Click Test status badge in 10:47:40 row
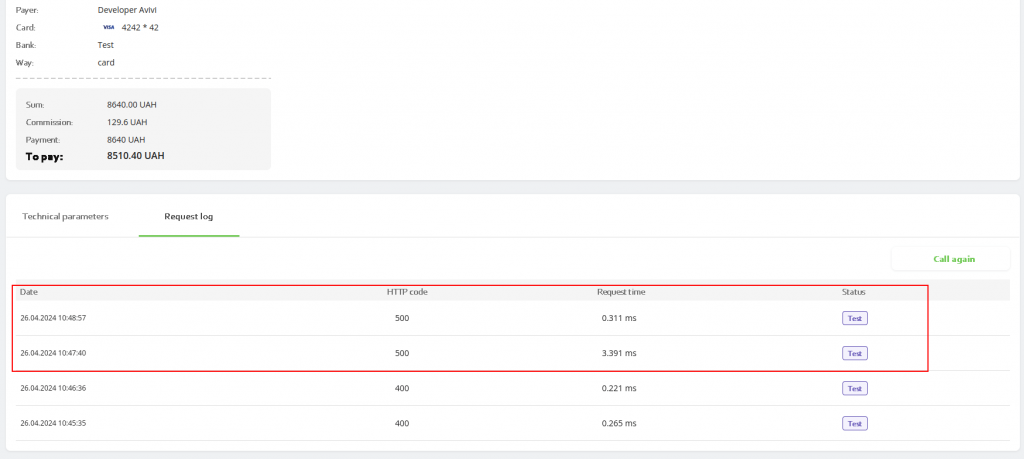The height and width of the screenshot is (459, 1024). point(854,353)
